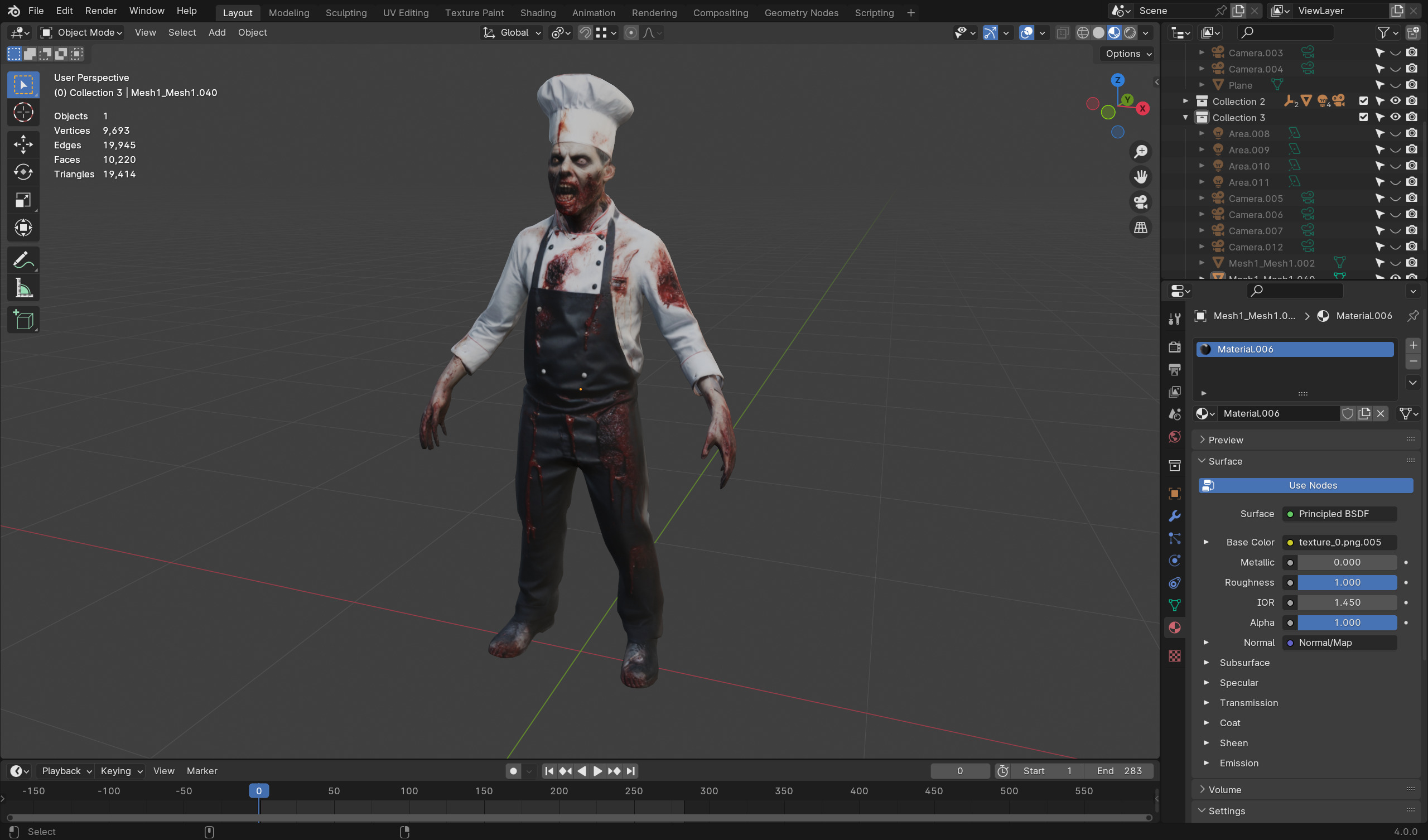Switch to wireframe viewport shading
Screen dimensions: 1428x840
tap(1082, 33)
